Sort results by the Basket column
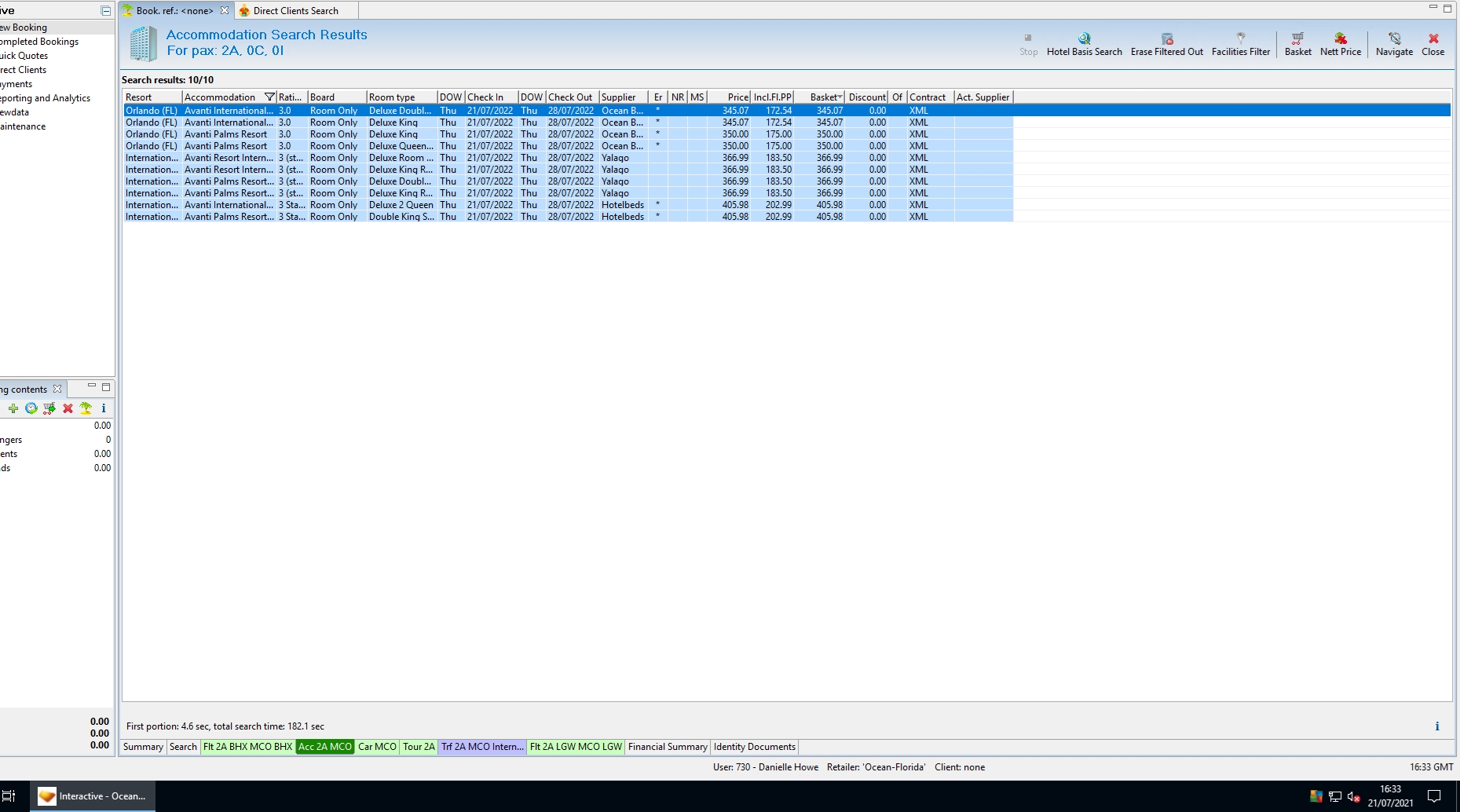 tap(820, 97)
